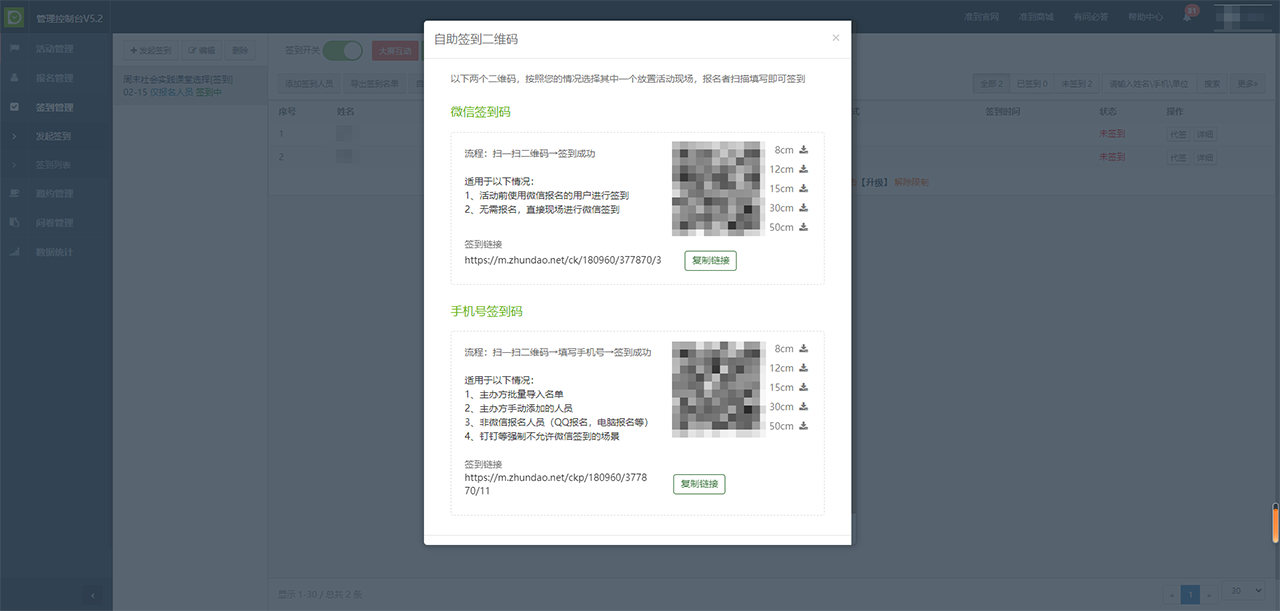The height and width of the screenshot is (611, 1280).
Task: Go to 签到列表 sidebar sub-item
Action: pyautogui.click(x=54, y=165)
